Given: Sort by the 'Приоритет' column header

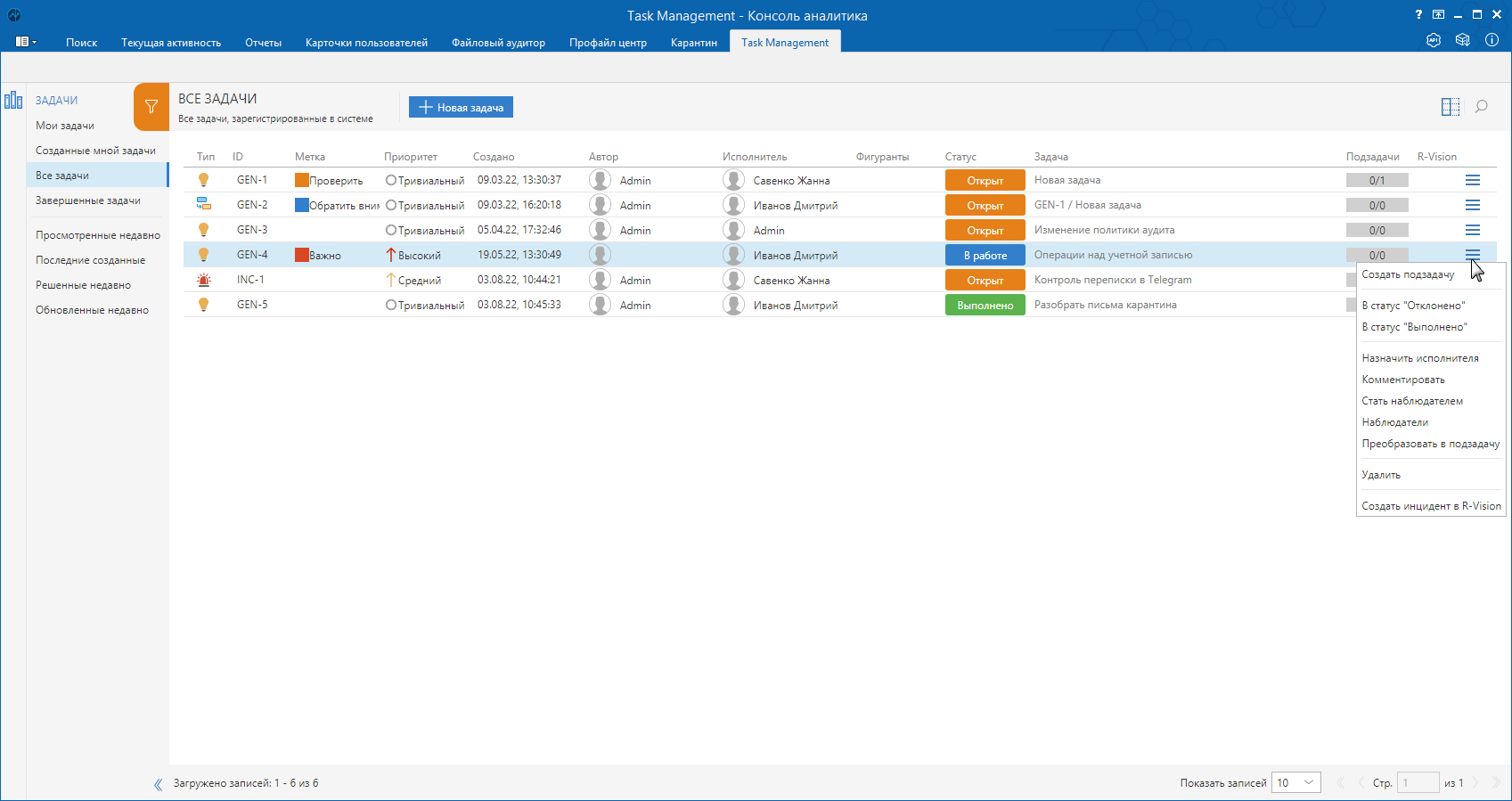Looking at the screenshot, I should click(x=411, y=157).
